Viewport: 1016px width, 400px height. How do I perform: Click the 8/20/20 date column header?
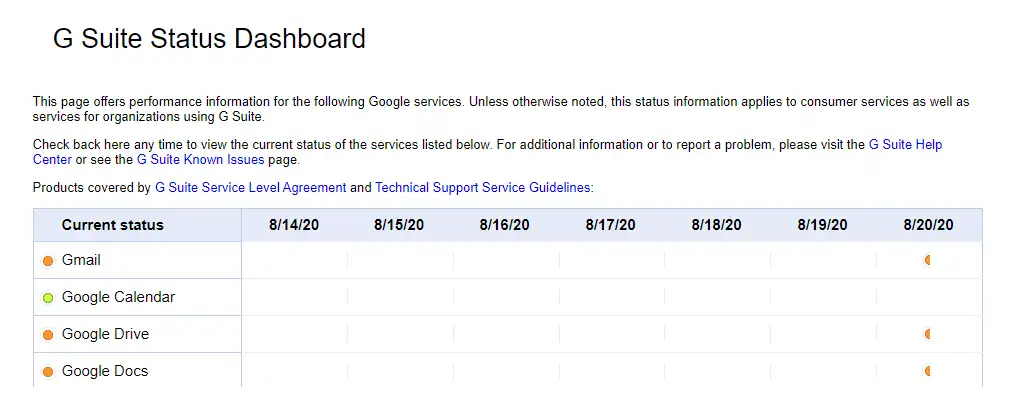coord(928,225)
